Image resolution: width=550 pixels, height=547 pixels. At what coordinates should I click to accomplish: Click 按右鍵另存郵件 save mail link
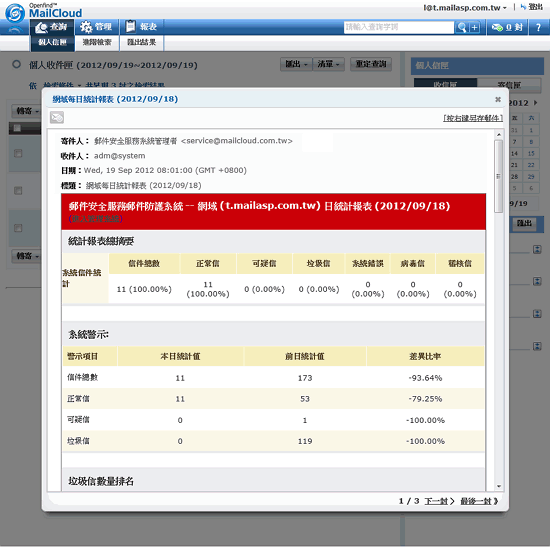(x=472, y=118)
